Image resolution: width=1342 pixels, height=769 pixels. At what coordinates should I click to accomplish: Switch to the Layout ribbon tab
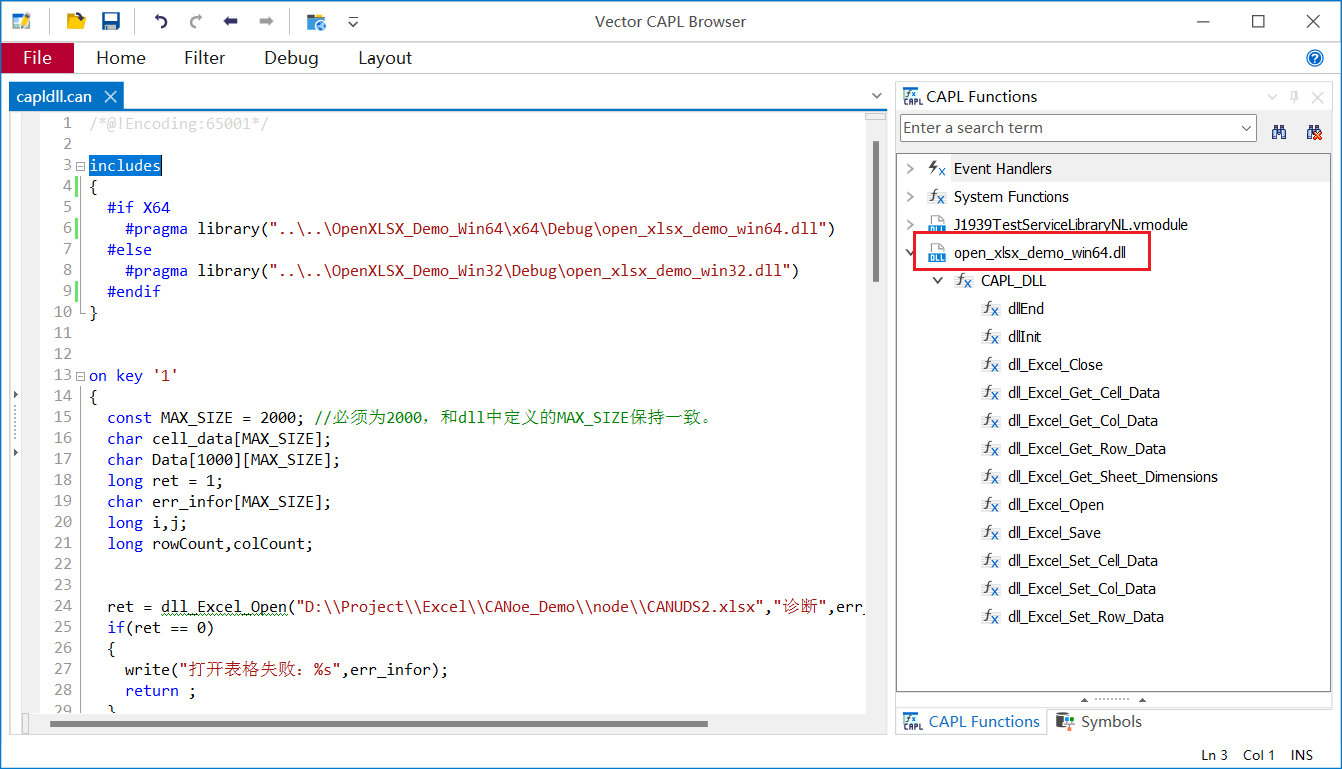coord(385,58)
